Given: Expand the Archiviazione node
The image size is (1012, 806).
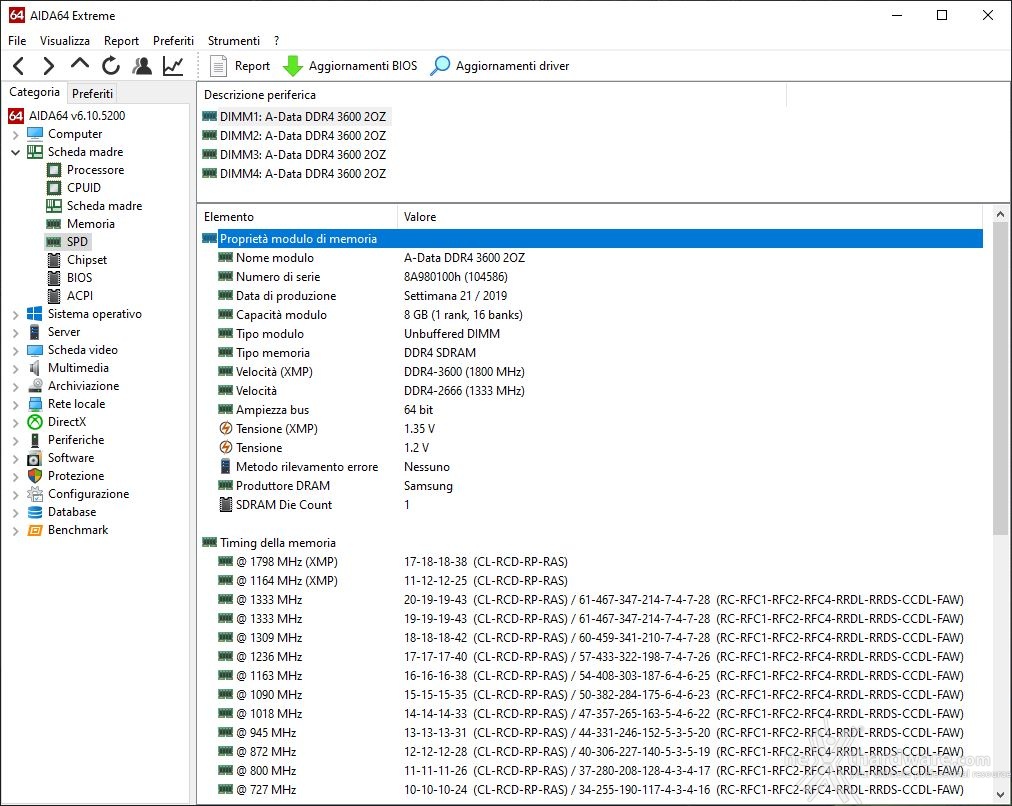Looking at the screenshot, I should click(x=15, y=387).
